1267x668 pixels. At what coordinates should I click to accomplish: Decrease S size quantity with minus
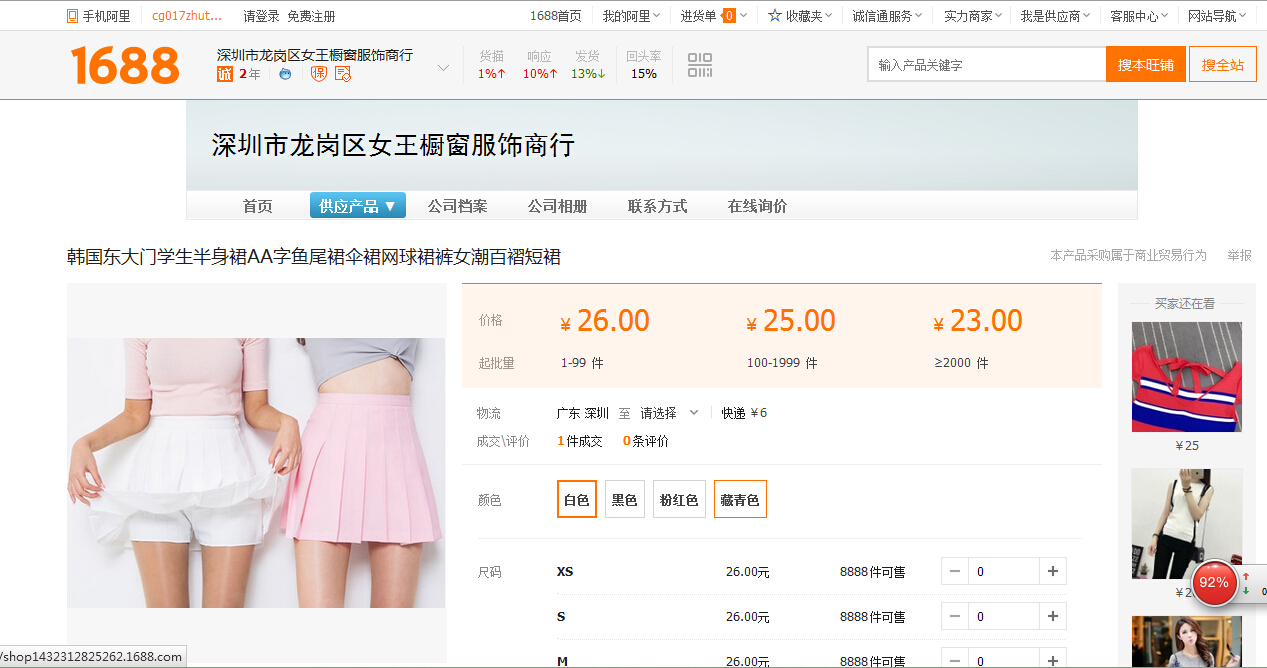pyautogui.click(x=955, y=617)
